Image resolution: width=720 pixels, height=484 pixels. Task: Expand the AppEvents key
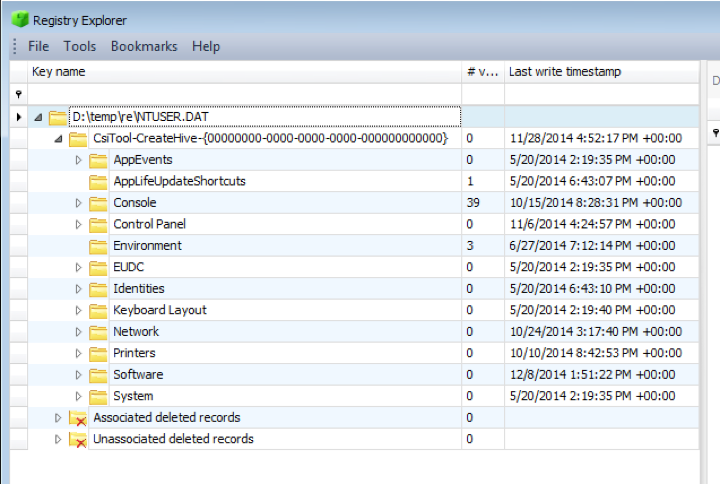79,160
